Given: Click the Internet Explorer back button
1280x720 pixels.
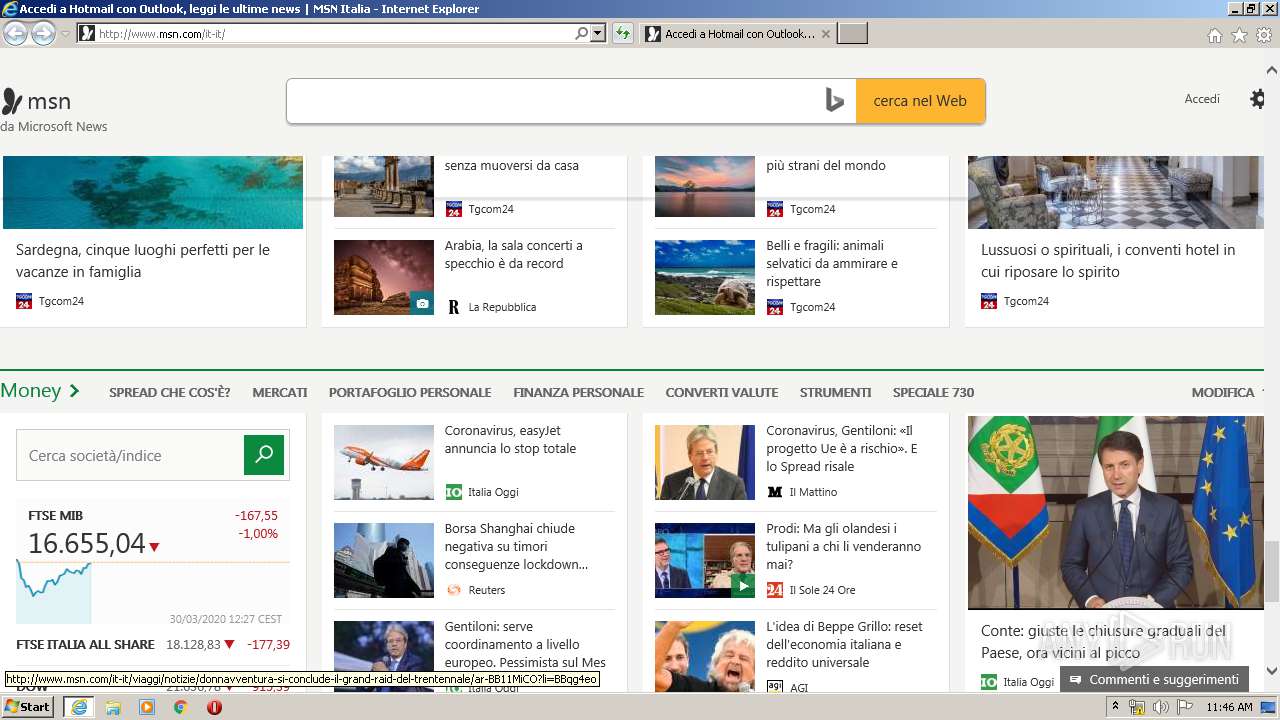Looking at the screenshot, I should 15,33.
